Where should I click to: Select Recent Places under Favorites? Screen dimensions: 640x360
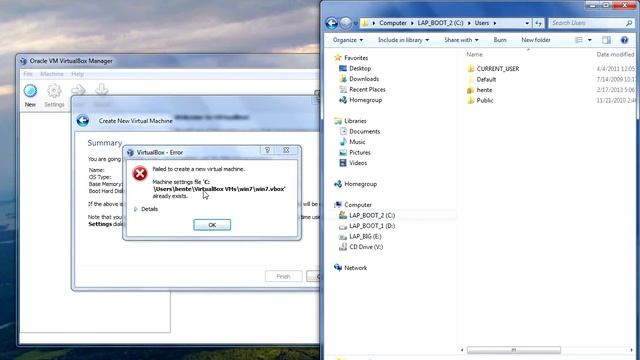[x=367, y=89]
